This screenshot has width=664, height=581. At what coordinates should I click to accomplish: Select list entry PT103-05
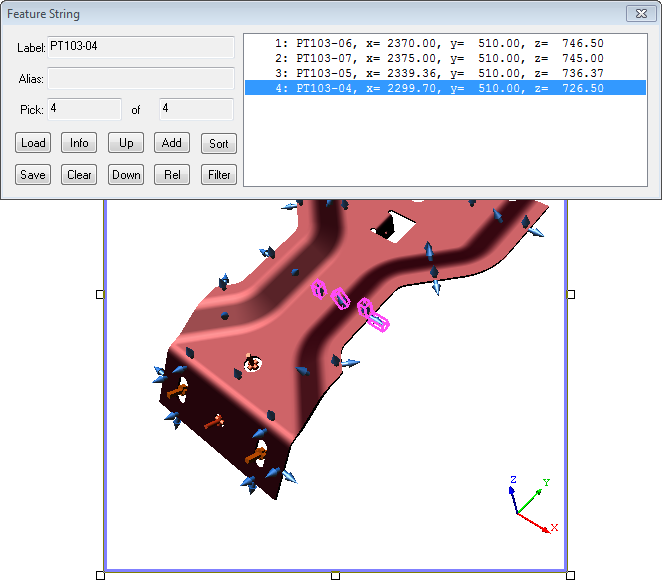click(438, 73)
